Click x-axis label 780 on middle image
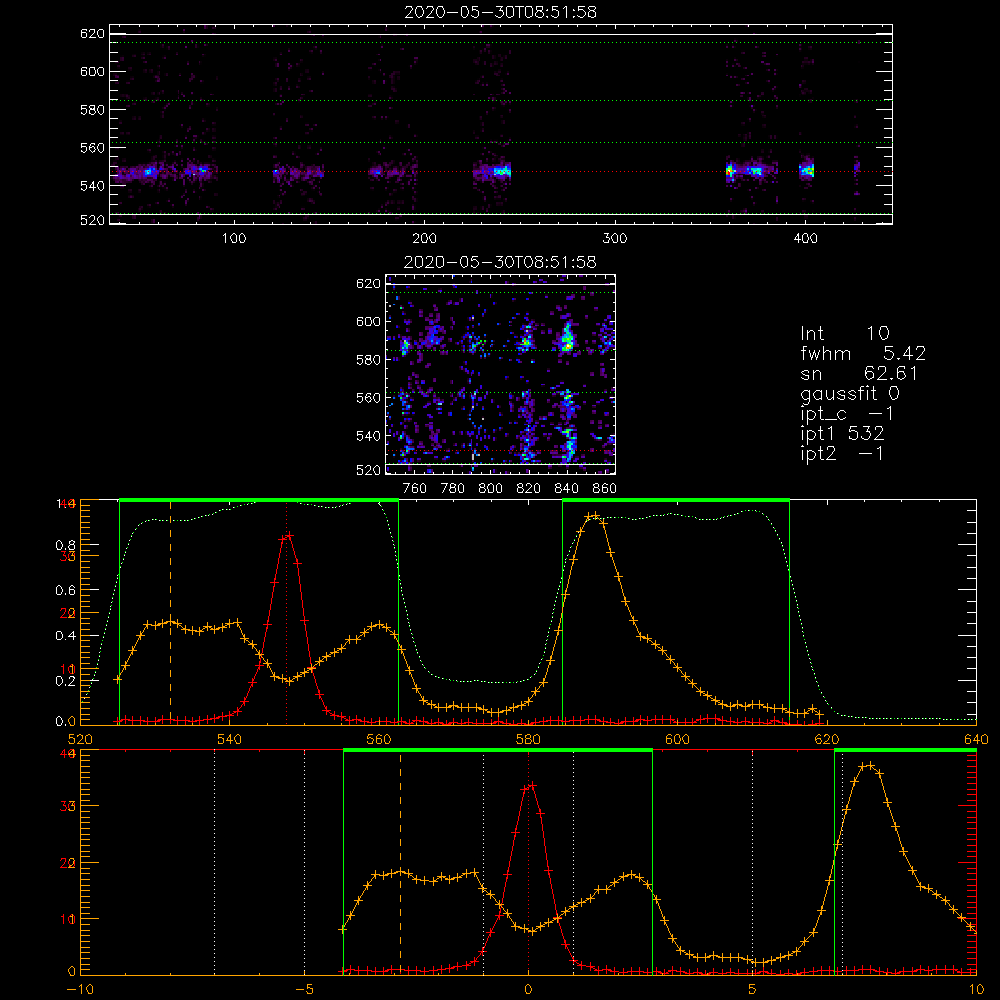Screen dimensions: 1000x1000 coord(453,489)
